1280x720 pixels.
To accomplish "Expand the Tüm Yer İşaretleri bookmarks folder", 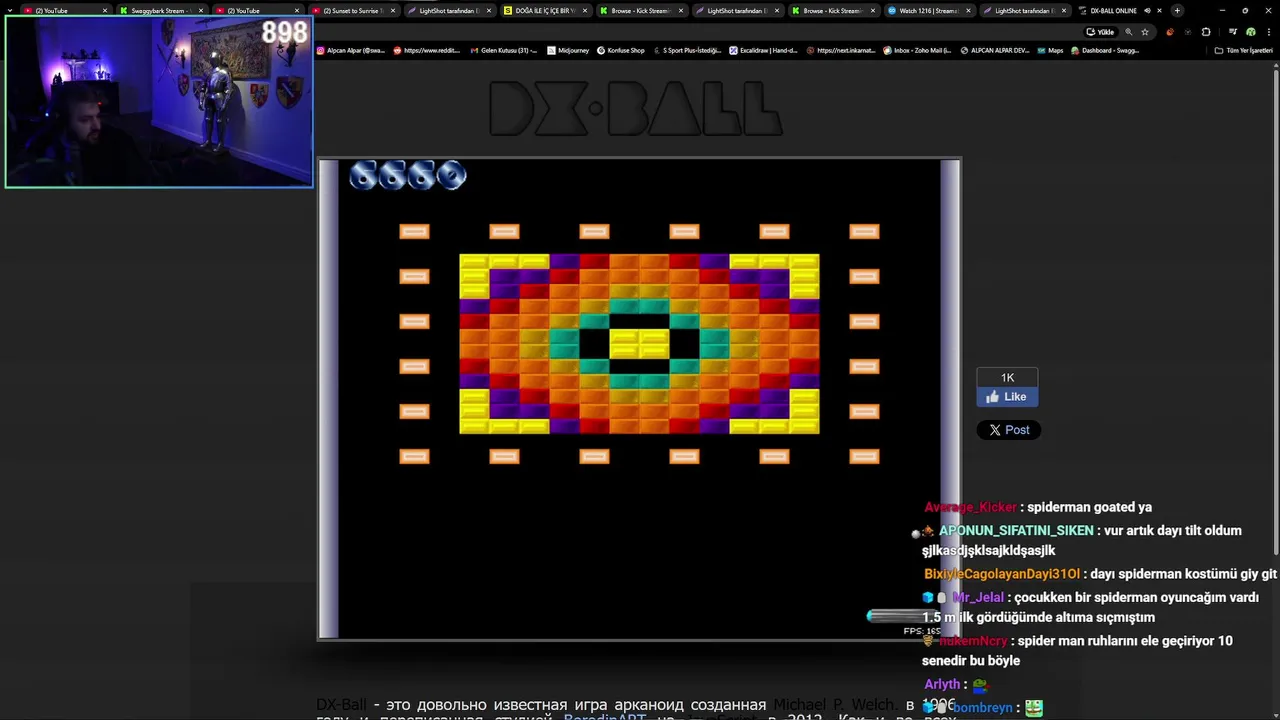I will coord(1243,50).
